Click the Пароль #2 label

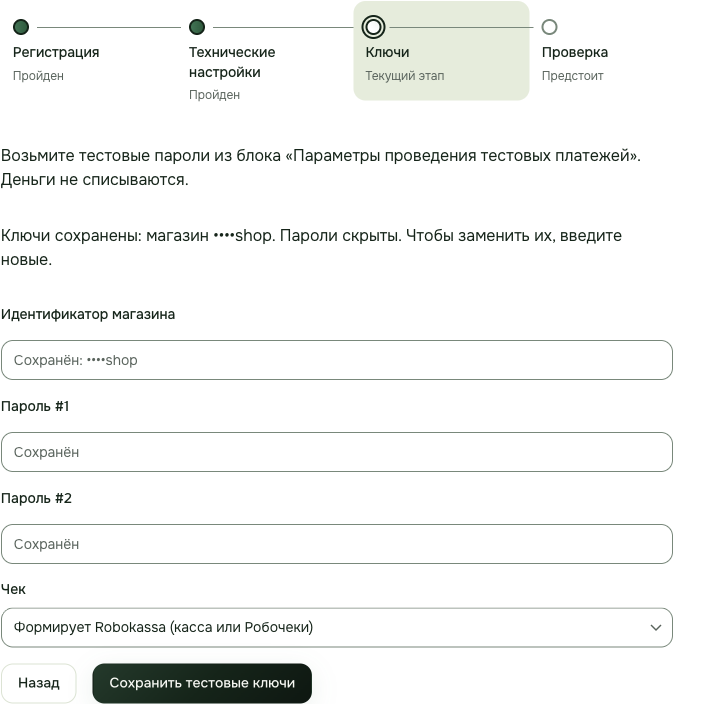pyautogui.click(x=36, y=498)
